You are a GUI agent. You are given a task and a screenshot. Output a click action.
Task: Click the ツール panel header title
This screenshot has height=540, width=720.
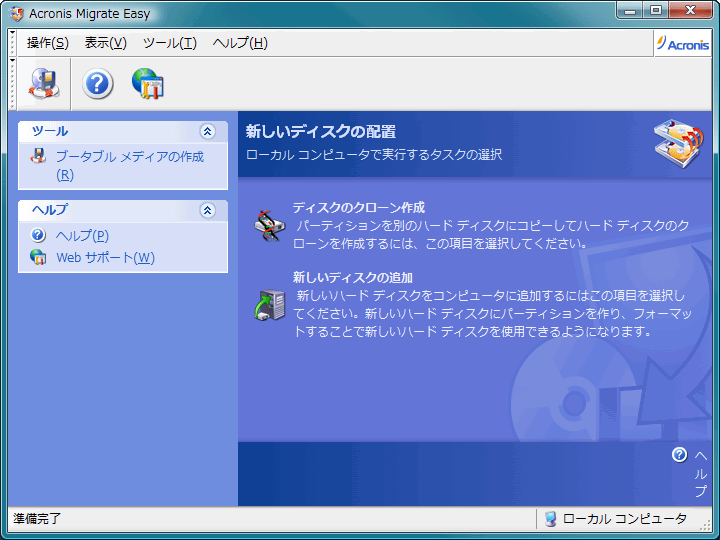pos(50,131)
